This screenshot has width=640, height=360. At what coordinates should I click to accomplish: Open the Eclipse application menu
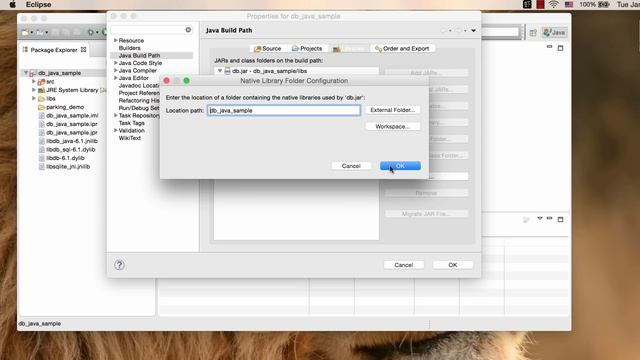click(x=38, y=4)
